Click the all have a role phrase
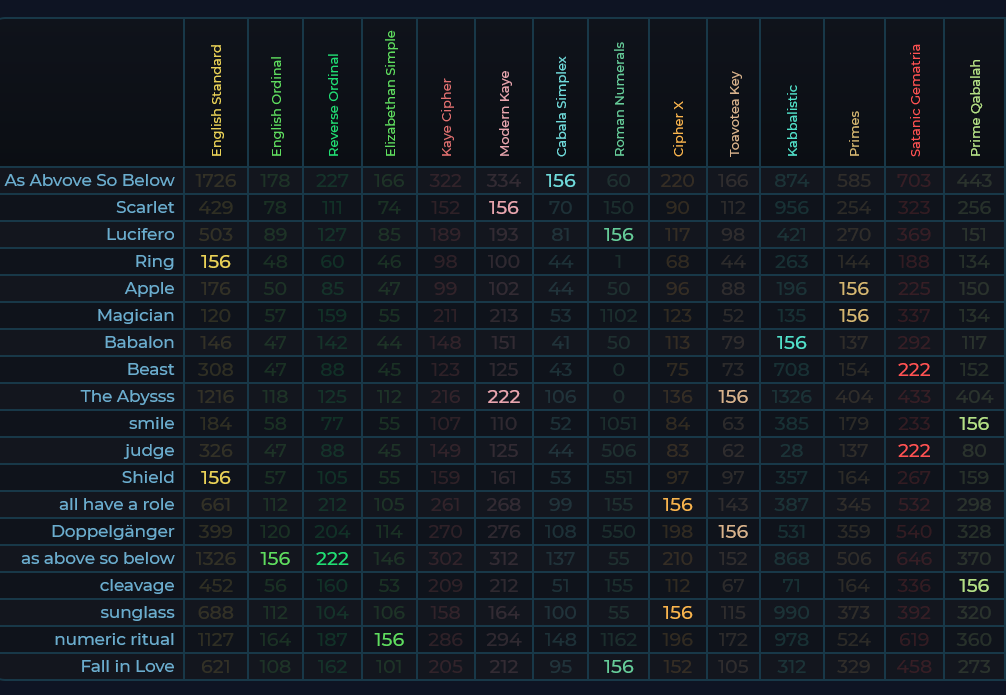Viewport: 1006px width, 695px height. [x=116, y=504]
